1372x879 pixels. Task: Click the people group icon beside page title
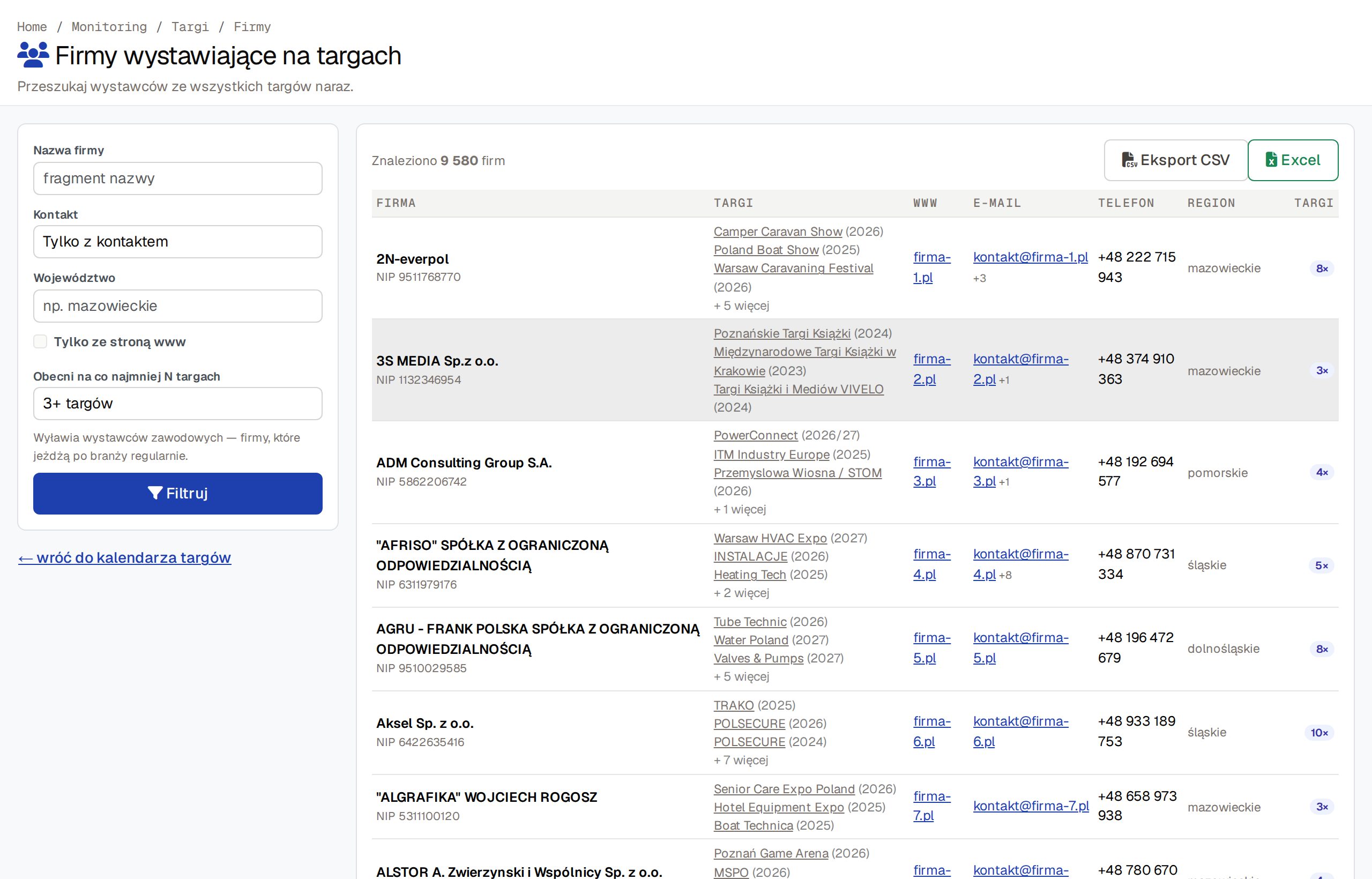33,55
